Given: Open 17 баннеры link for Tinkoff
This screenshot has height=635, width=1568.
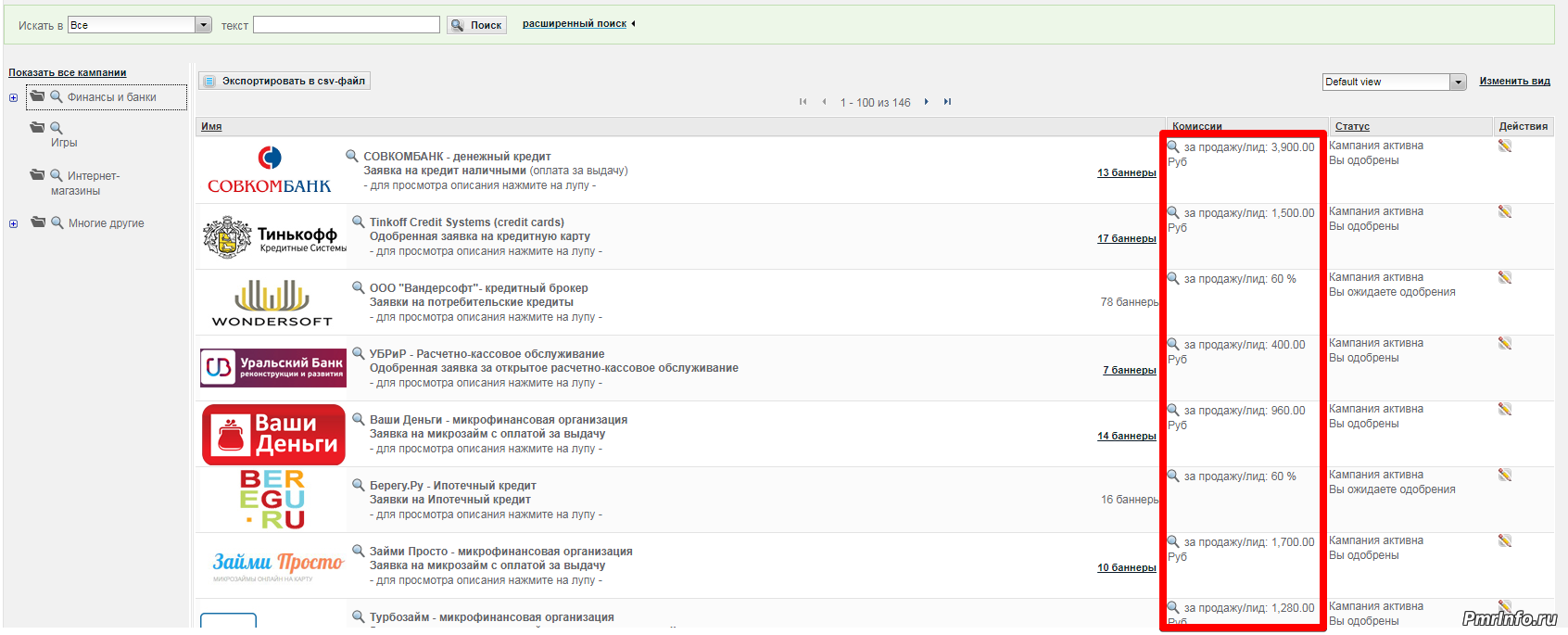Looking at the screenshot, I should point(1126,238).
